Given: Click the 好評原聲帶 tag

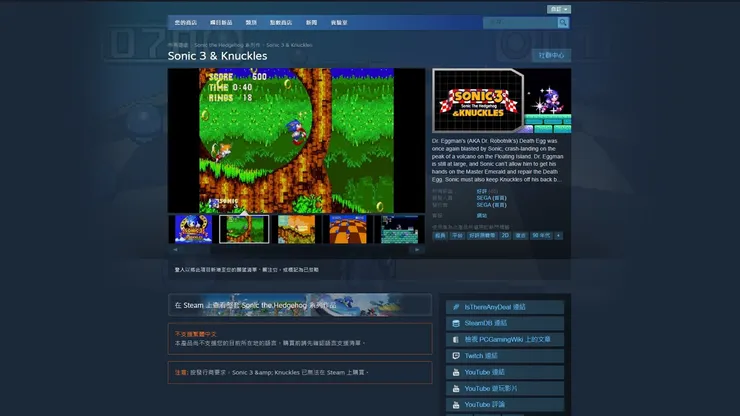Looking at the screenshot, I should click(x=482, y=236).
